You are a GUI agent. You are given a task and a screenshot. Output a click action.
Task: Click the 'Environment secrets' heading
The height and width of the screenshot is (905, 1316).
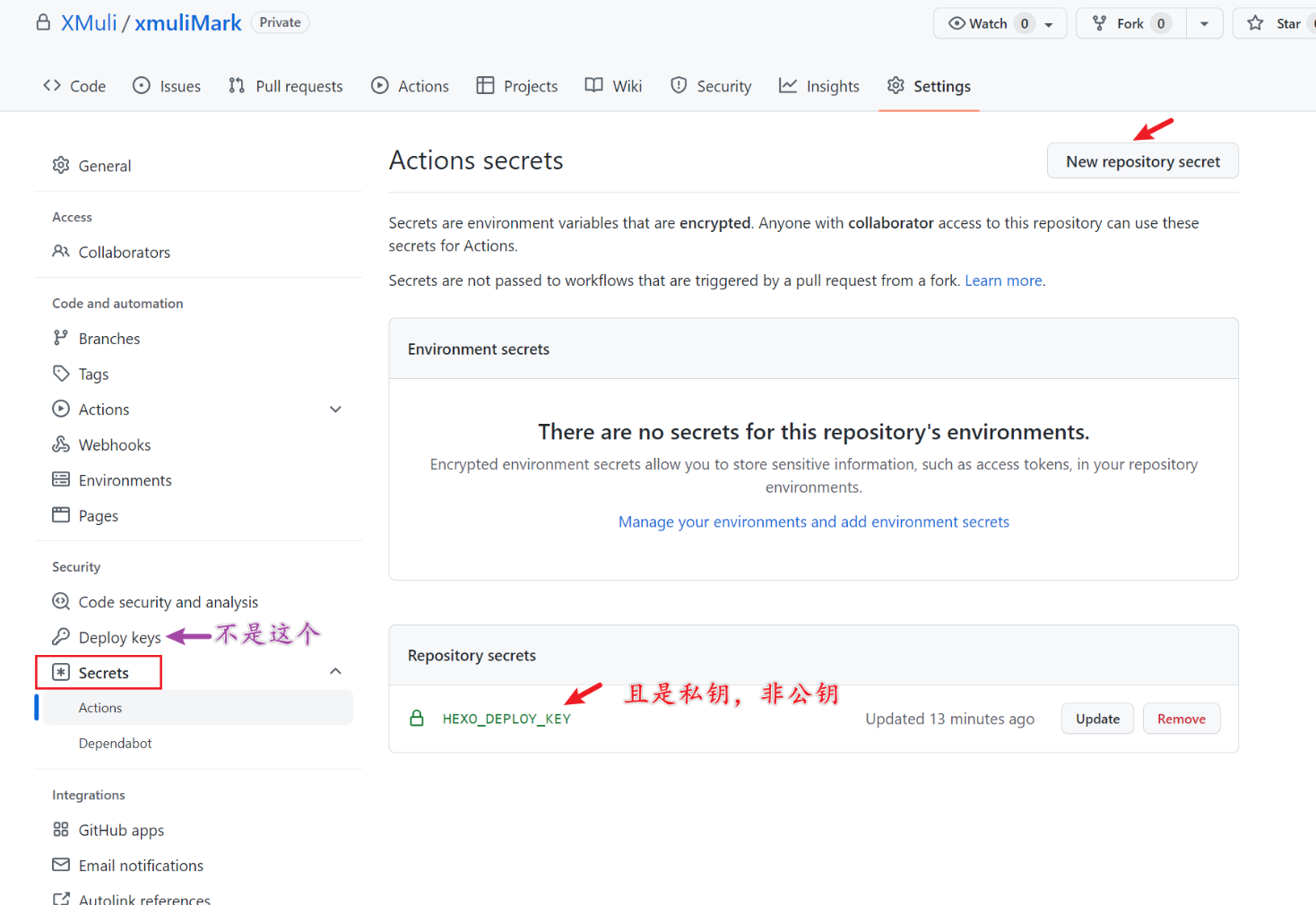(x=479, y=349)
